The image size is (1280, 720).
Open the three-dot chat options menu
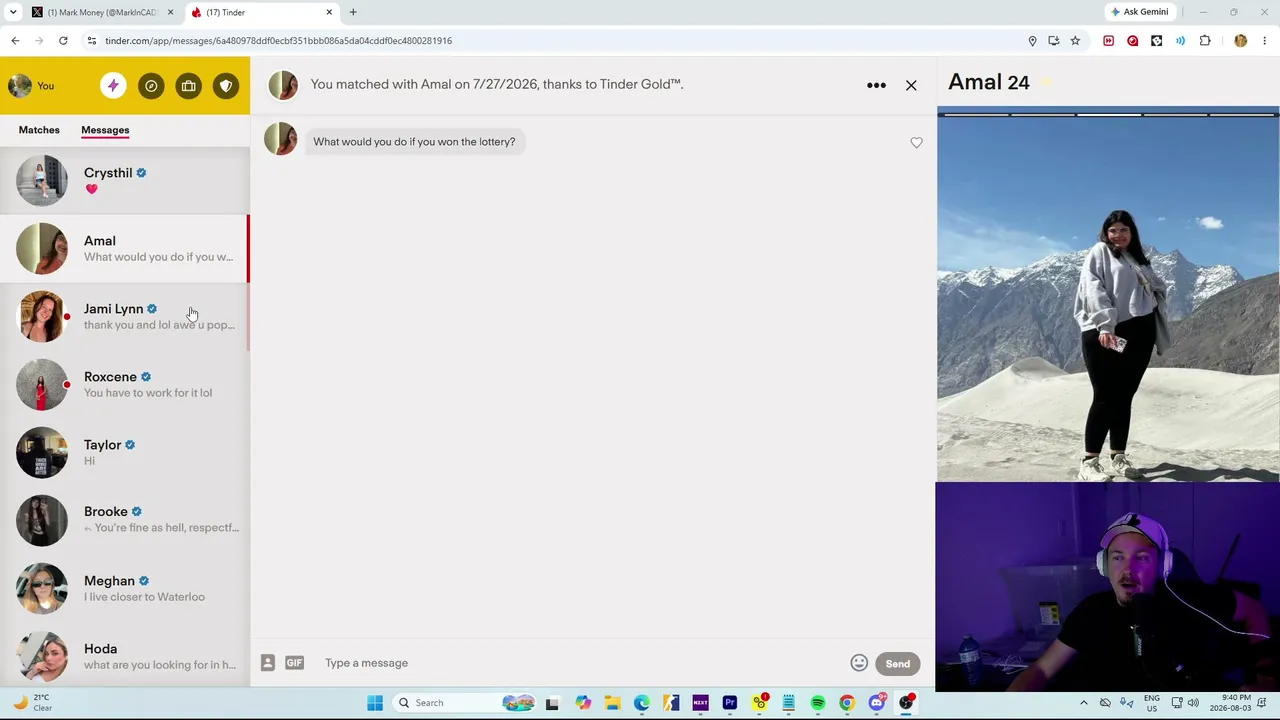click(x=876, y=85)
